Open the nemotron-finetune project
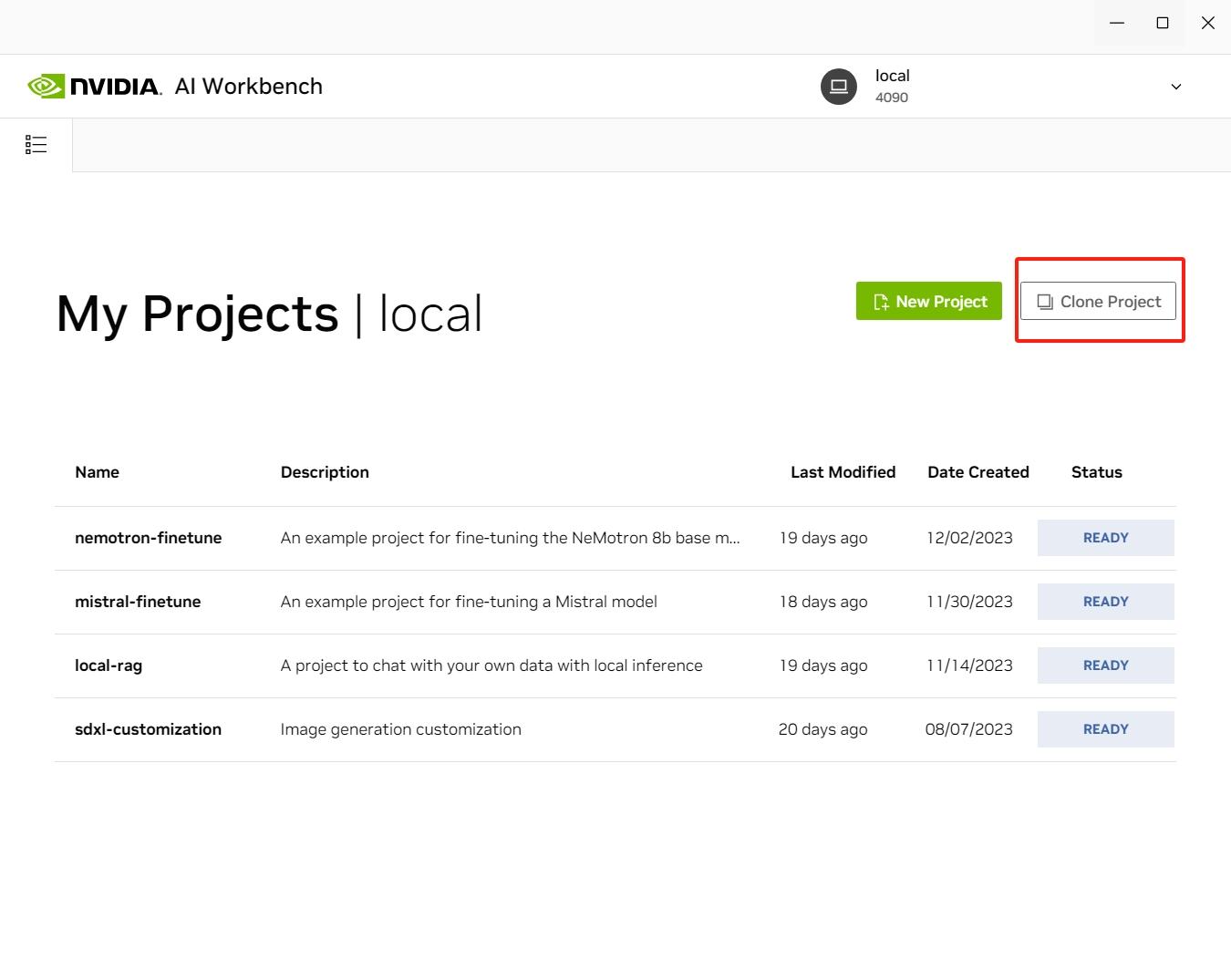 (x=148, y=538)
